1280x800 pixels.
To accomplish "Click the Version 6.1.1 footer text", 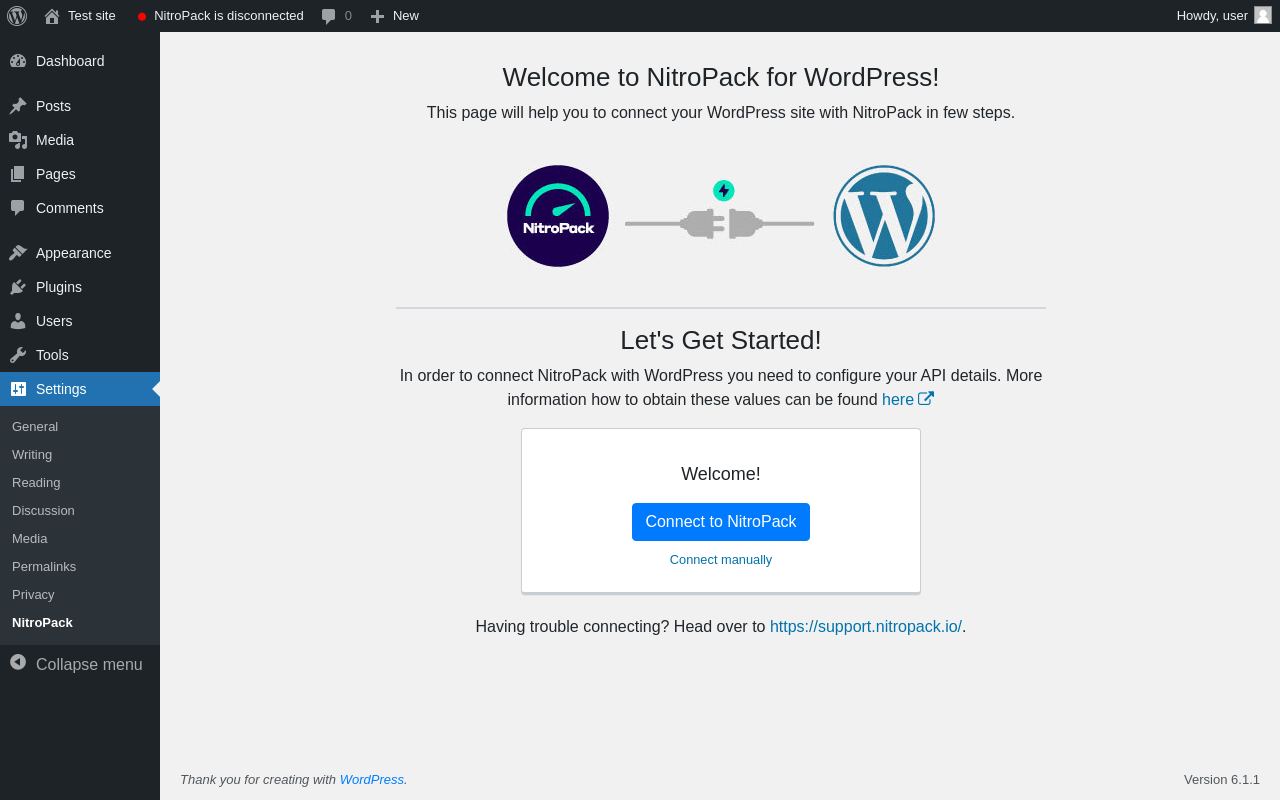I will (x=1222, y=779).
